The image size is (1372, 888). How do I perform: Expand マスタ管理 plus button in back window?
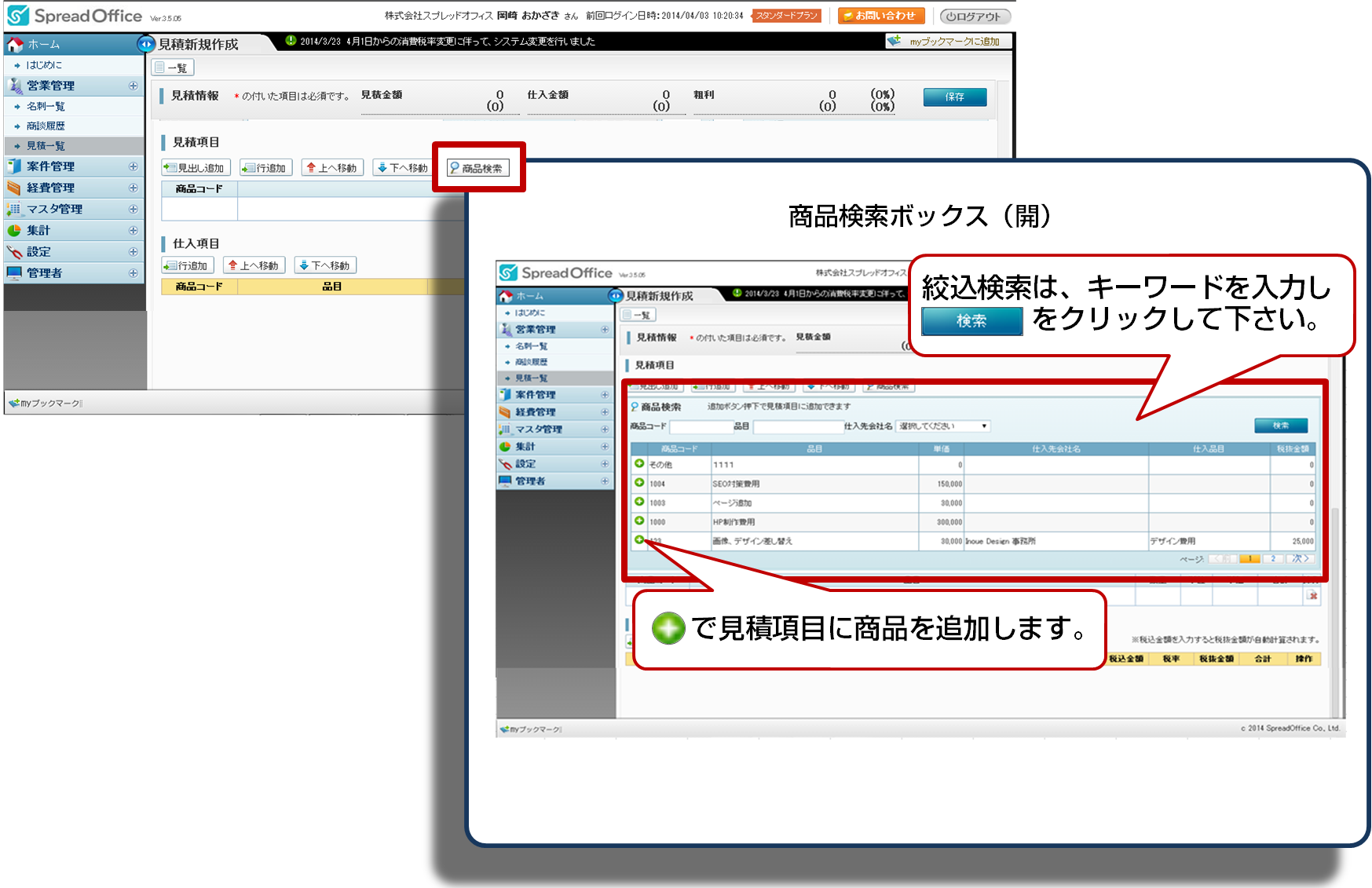click(133, 209)
